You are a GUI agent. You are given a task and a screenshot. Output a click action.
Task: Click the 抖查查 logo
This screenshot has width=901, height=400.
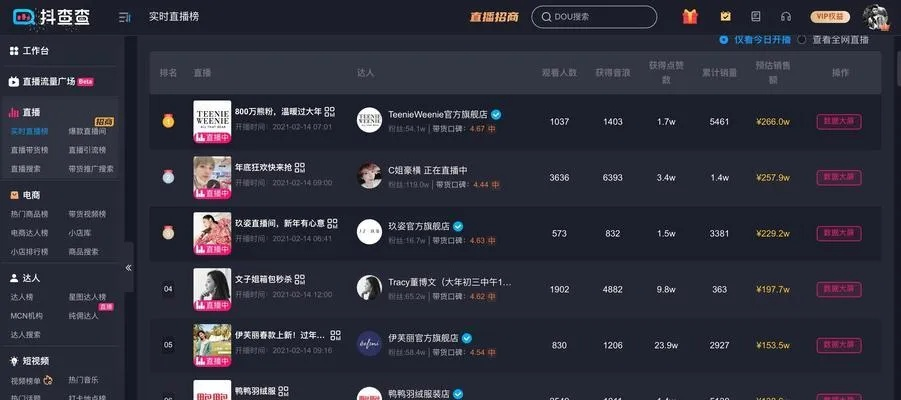tap(50, 17)
